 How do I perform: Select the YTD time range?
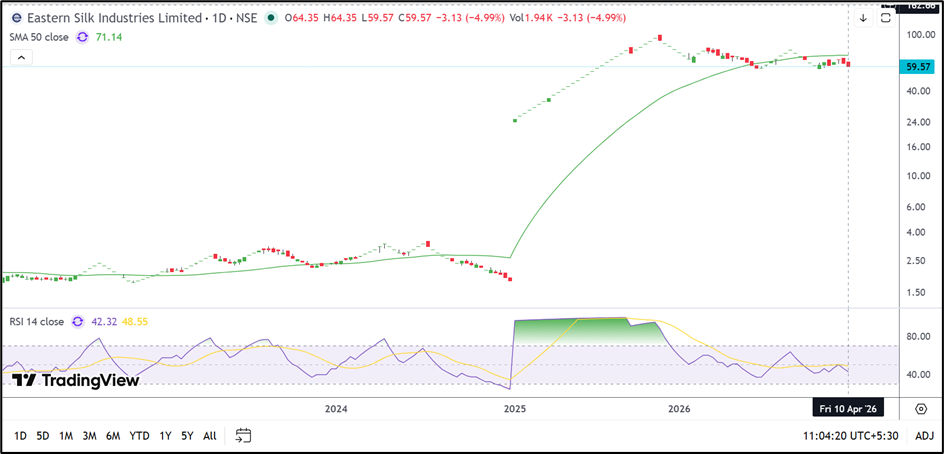click(x=139, y=435)
